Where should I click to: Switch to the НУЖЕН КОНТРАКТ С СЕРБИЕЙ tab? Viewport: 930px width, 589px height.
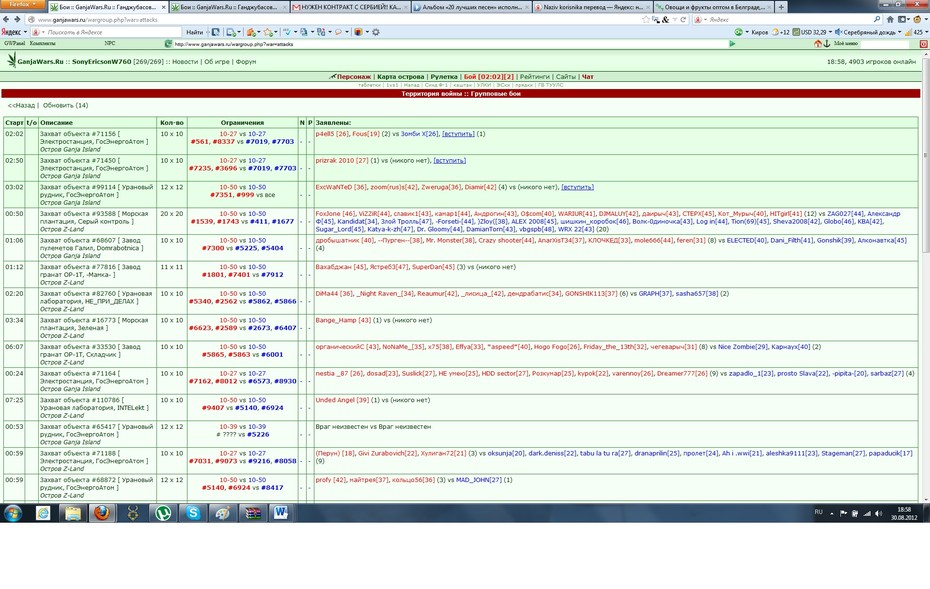click(350, 7)
